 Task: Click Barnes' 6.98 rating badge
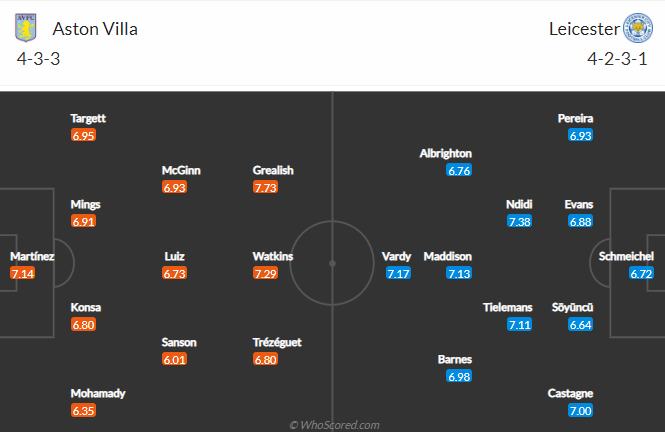click(x=459, y=376)
